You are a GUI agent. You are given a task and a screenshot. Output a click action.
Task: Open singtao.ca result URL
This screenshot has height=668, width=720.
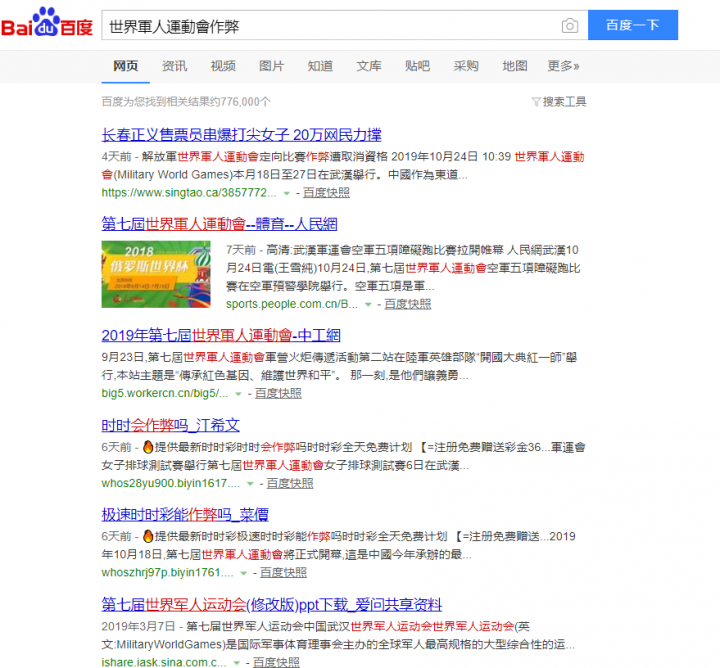[x=189, y=193]
